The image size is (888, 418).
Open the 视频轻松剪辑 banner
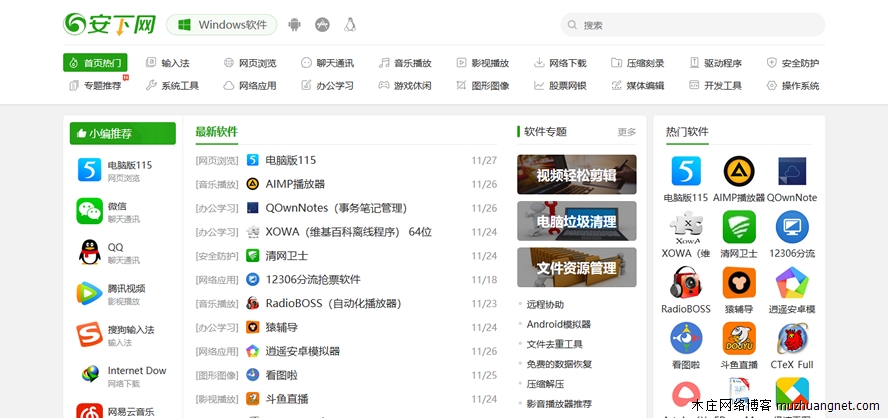click(x=577, y=174)
